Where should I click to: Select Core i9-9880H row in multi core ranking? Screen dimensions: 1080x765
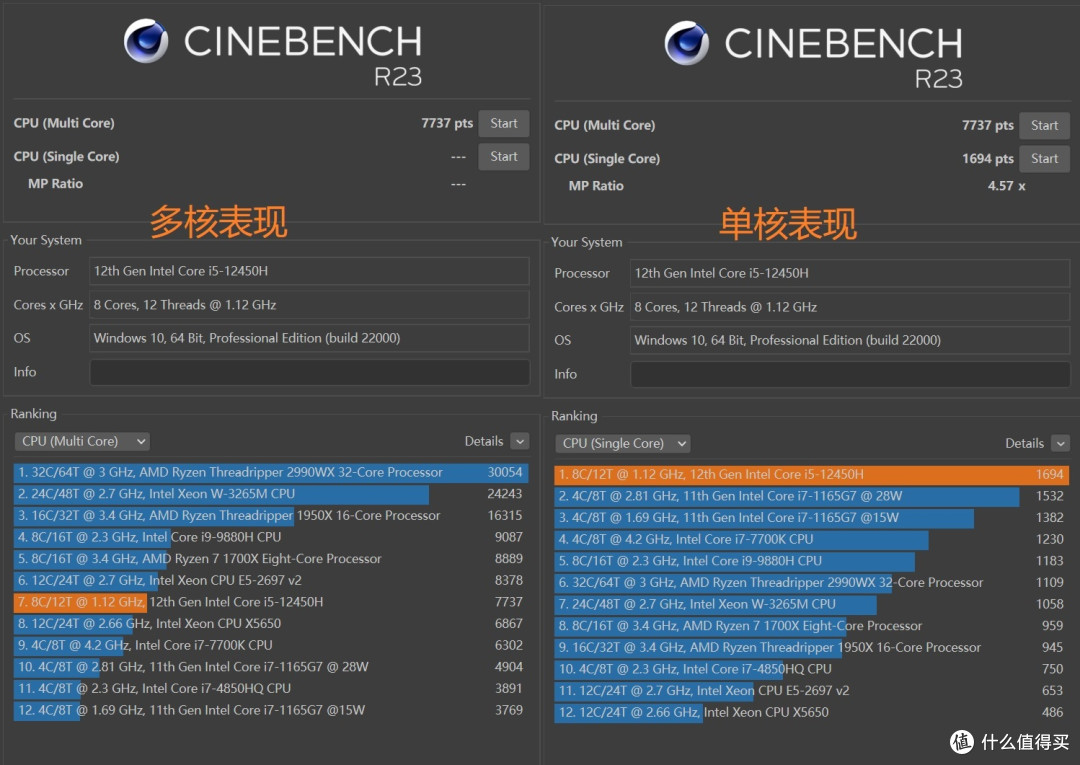point(271,537)
